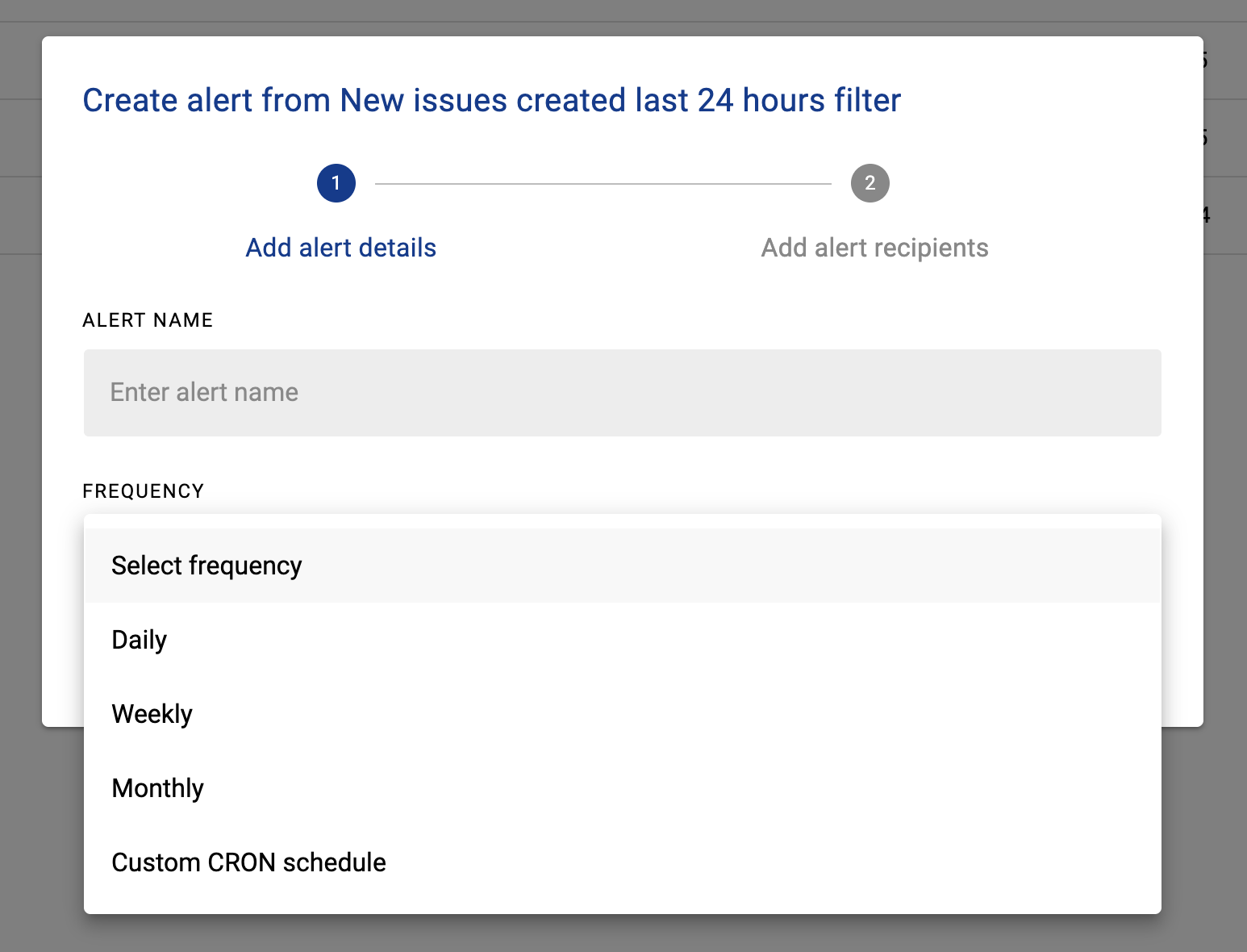Click the Create alert dialog title
Viewport: 1247px width, 952px height.
click(491, 101)
